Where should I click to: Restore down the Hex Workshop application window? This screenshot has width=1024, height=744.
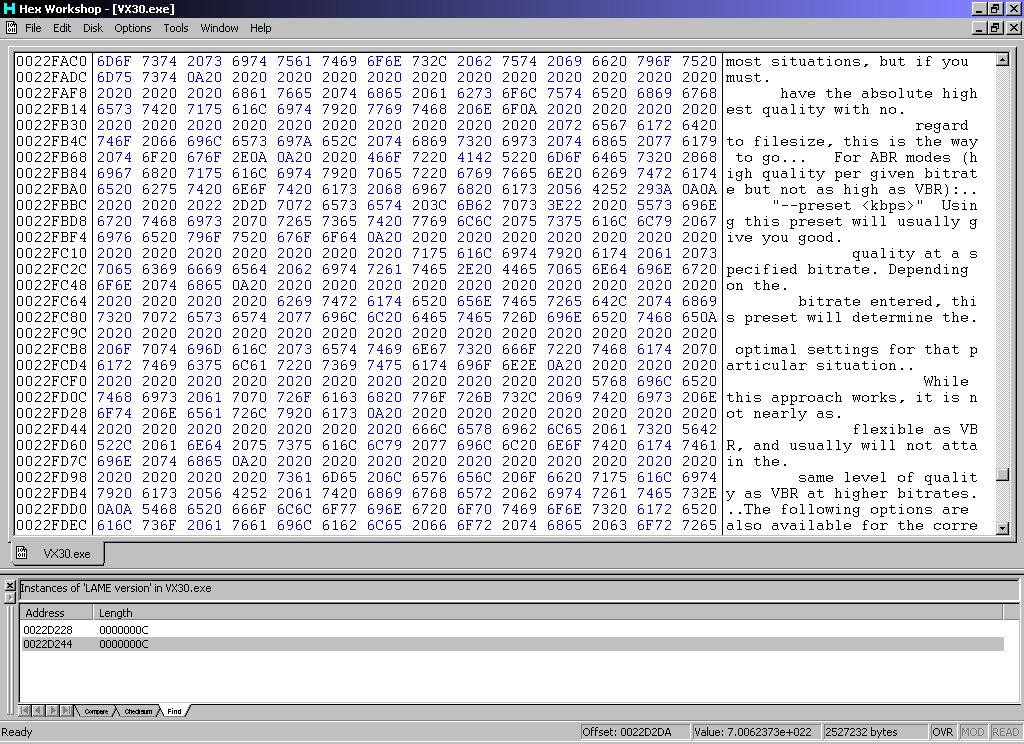click(x=995, y=8)
